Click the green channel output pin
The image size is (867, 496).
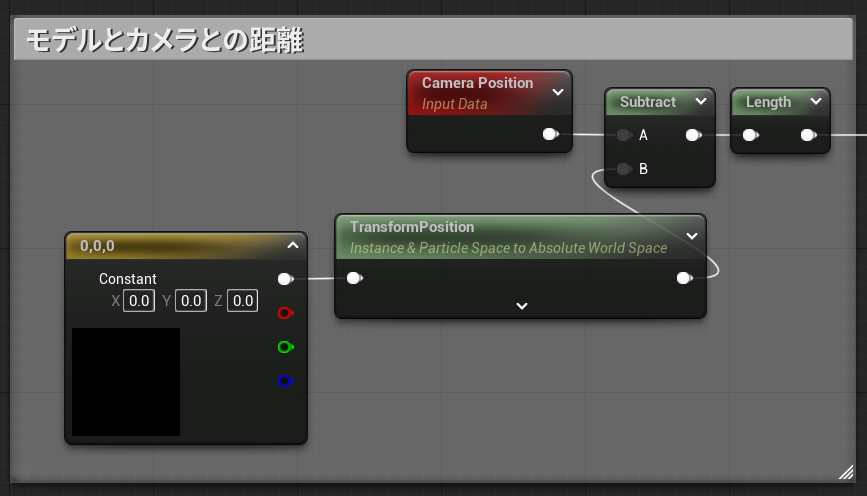pos(285,347)
